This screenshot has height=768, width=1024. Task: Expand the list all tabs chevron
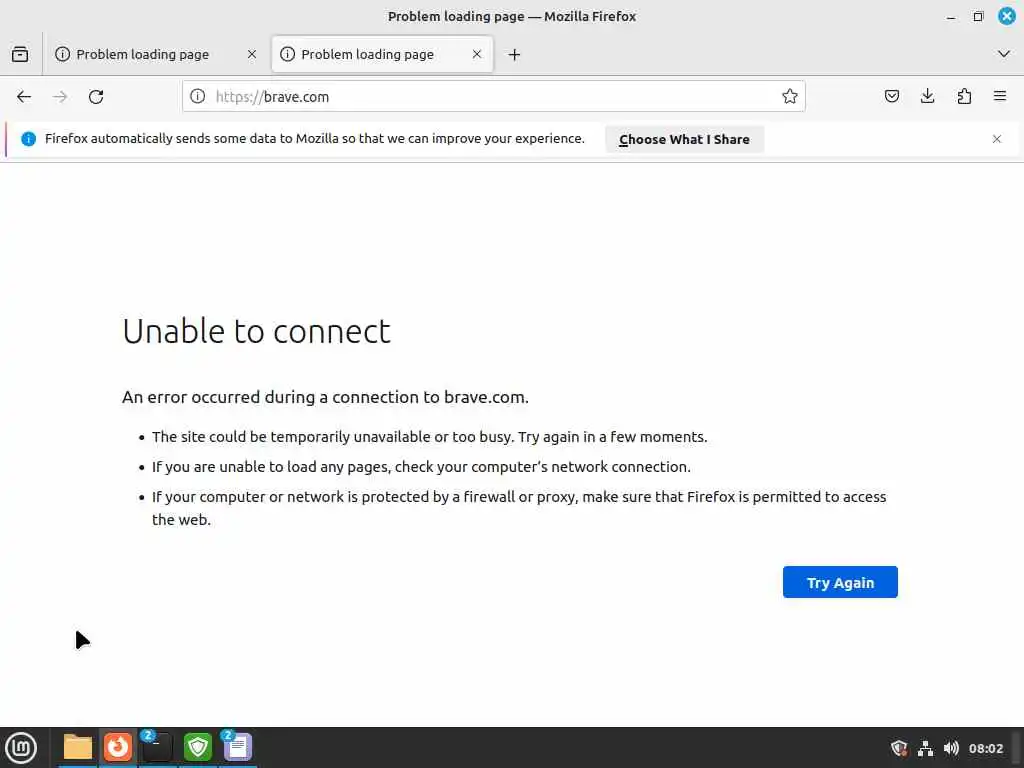point(1004,54)
